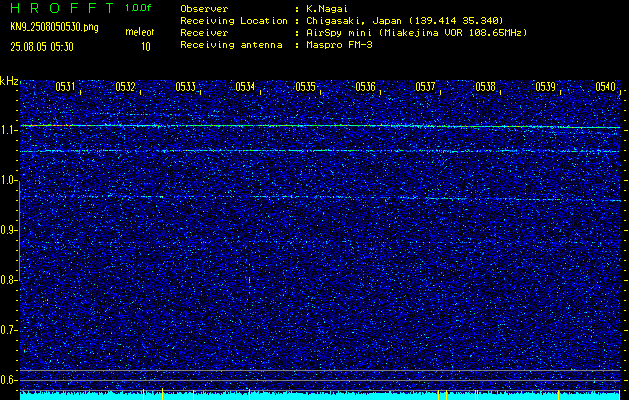Click the kHz axis unit label
Screen dimensions: 629x400
pos(9,81)
